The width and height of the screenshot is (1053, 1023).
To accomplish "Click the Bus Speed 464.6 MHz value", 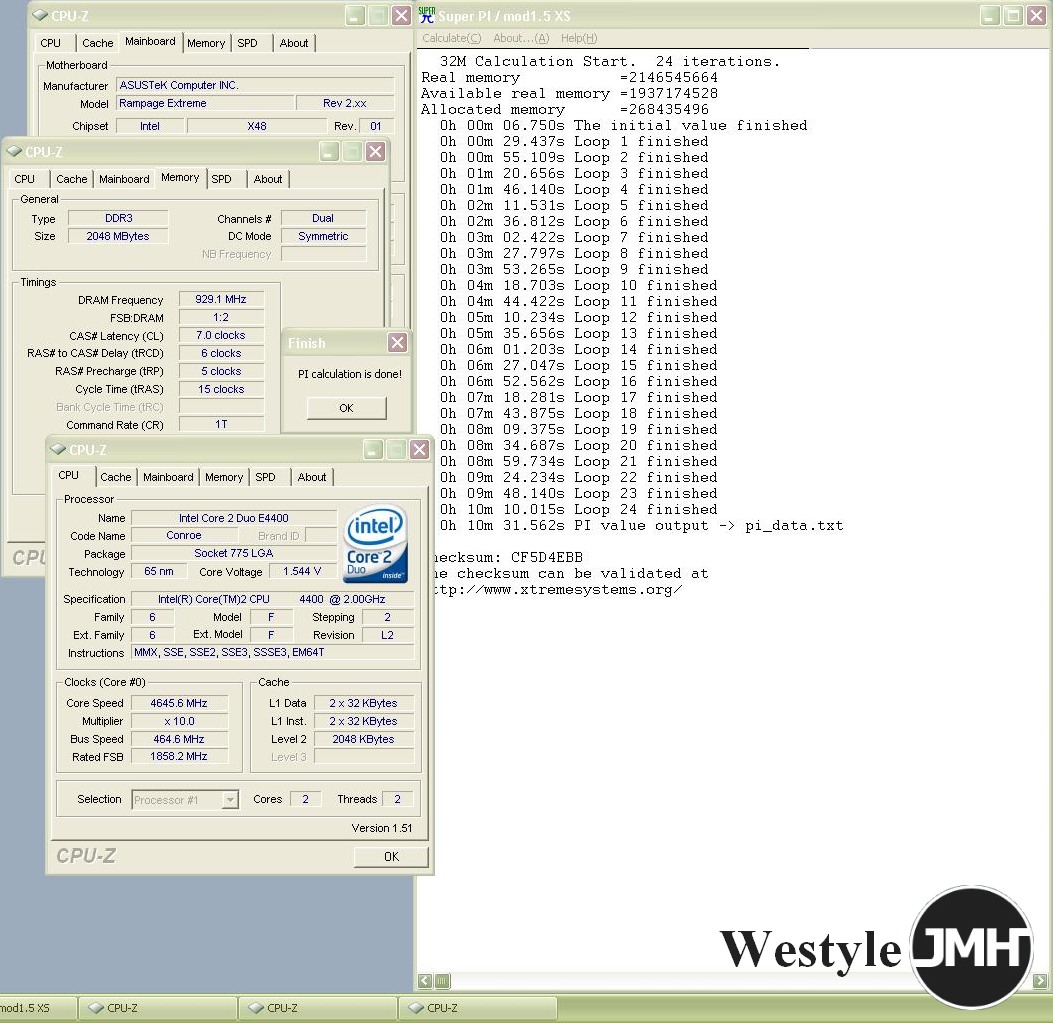I will [x=179, y=739].
